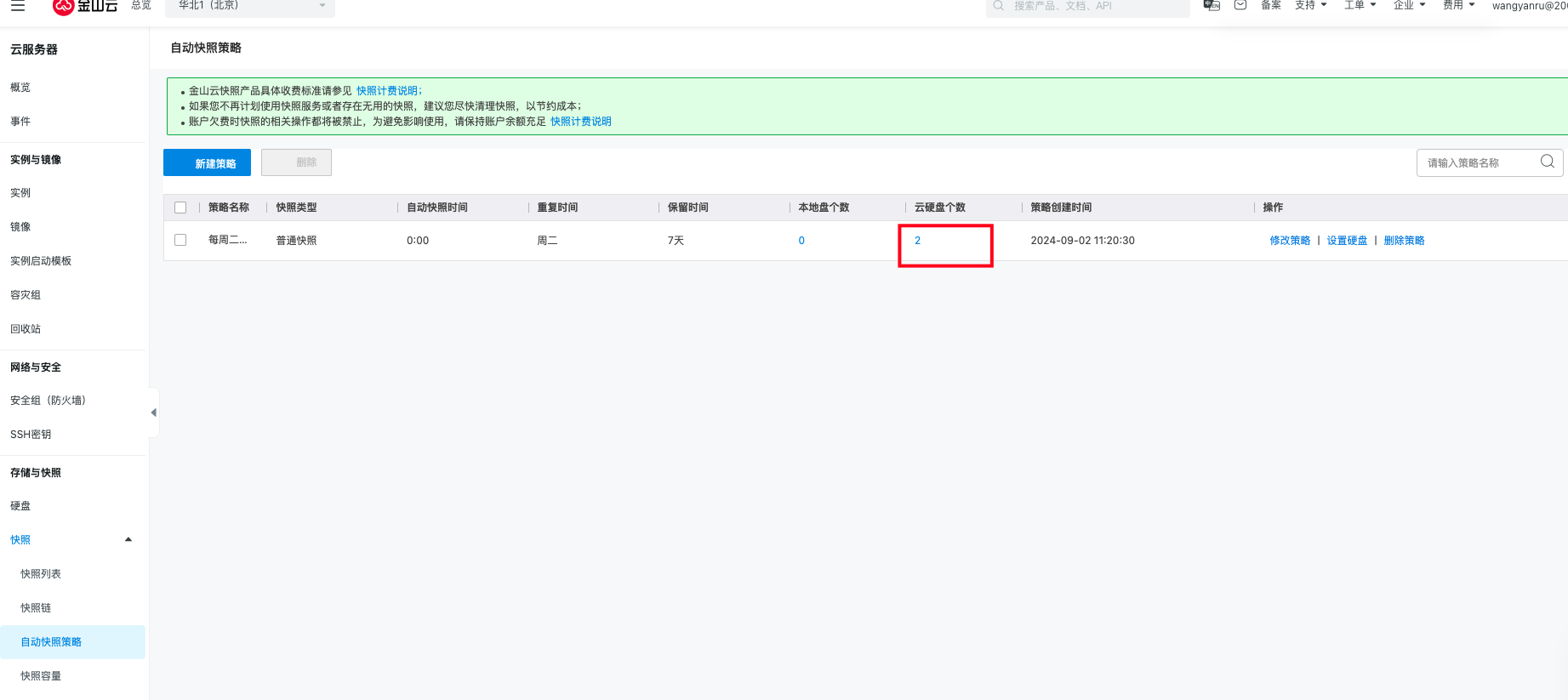Check the 每周二 policy row checkbox

click(x=180, y=240)
